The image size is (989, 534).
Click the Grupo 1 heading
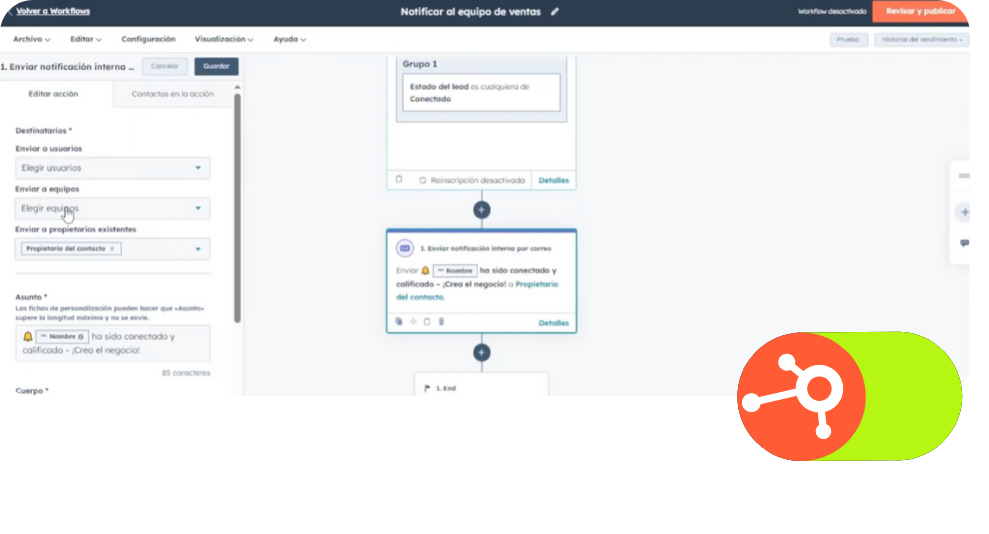(420, 64)
